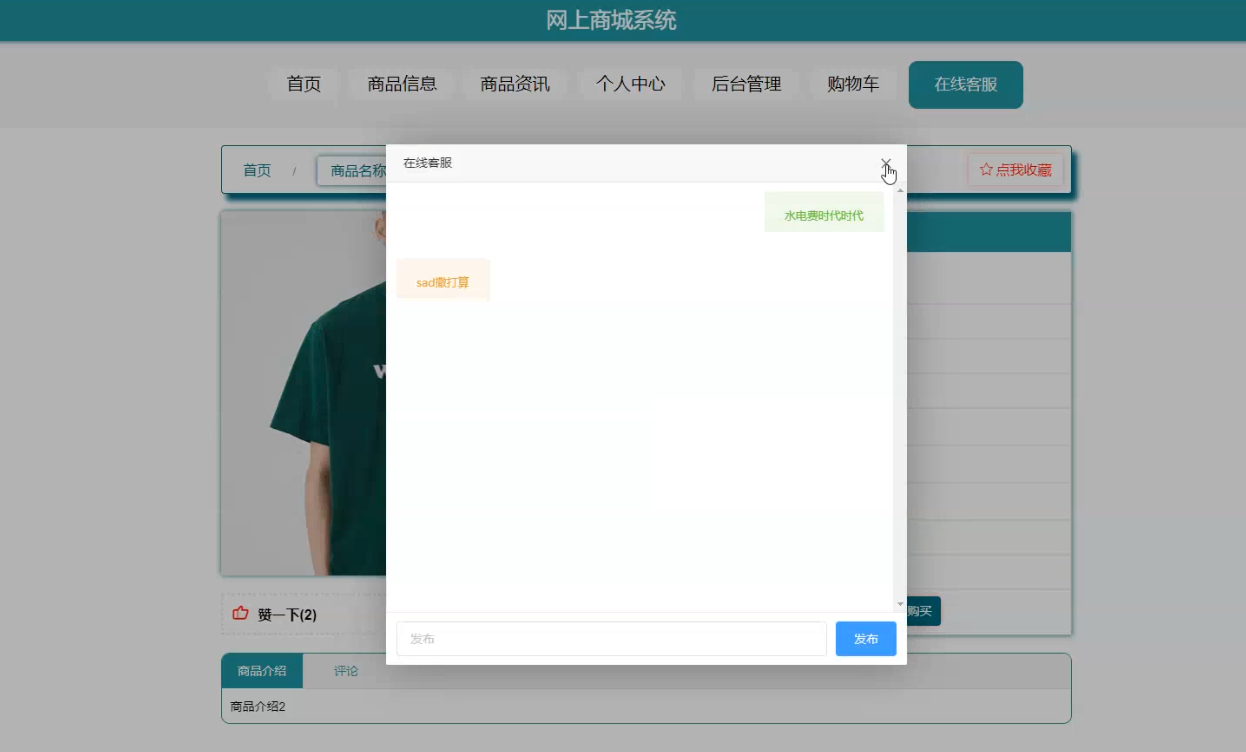Click the 网上商城系统 site title
This screenshot has width=1246, height=752.
point(611,20)
